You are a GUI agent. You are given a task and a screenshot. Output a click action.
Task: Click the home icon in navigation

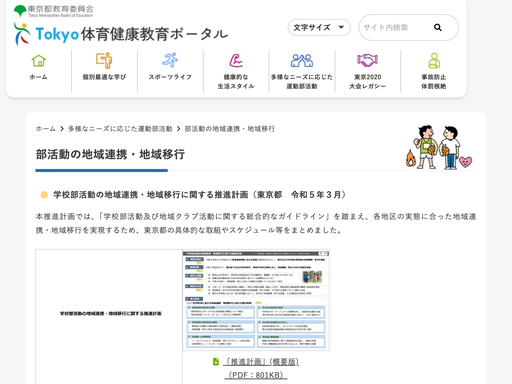tap(39, 61)
